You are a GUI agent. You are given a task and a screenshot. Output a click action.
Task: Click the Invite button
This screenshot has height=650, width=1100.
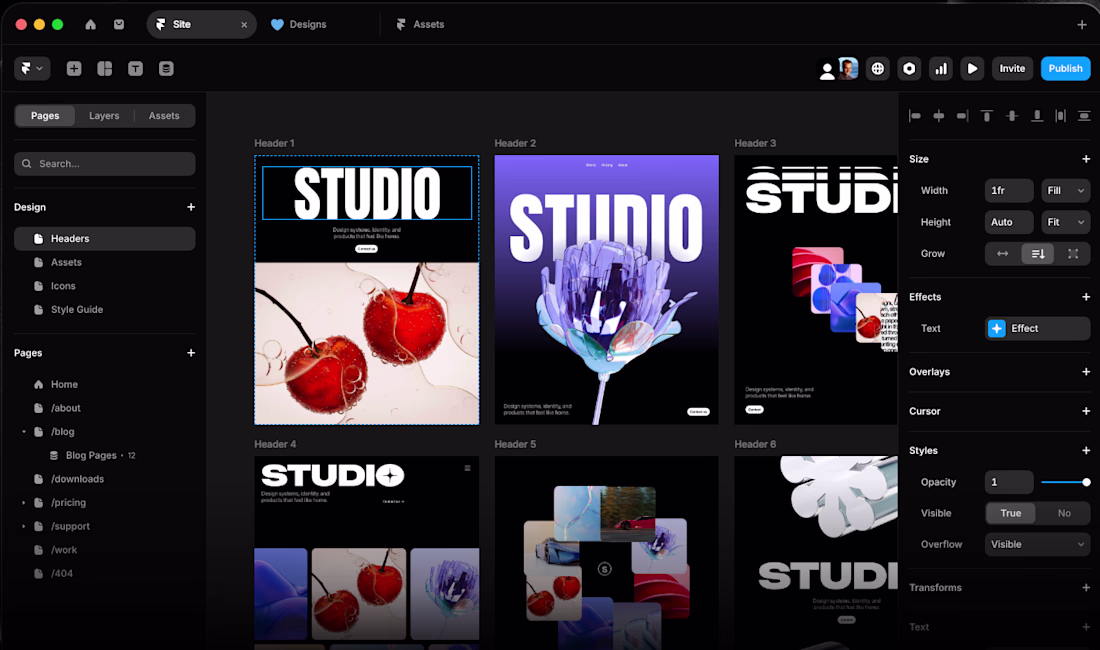pyautogui.click(x=1012, y=69)
